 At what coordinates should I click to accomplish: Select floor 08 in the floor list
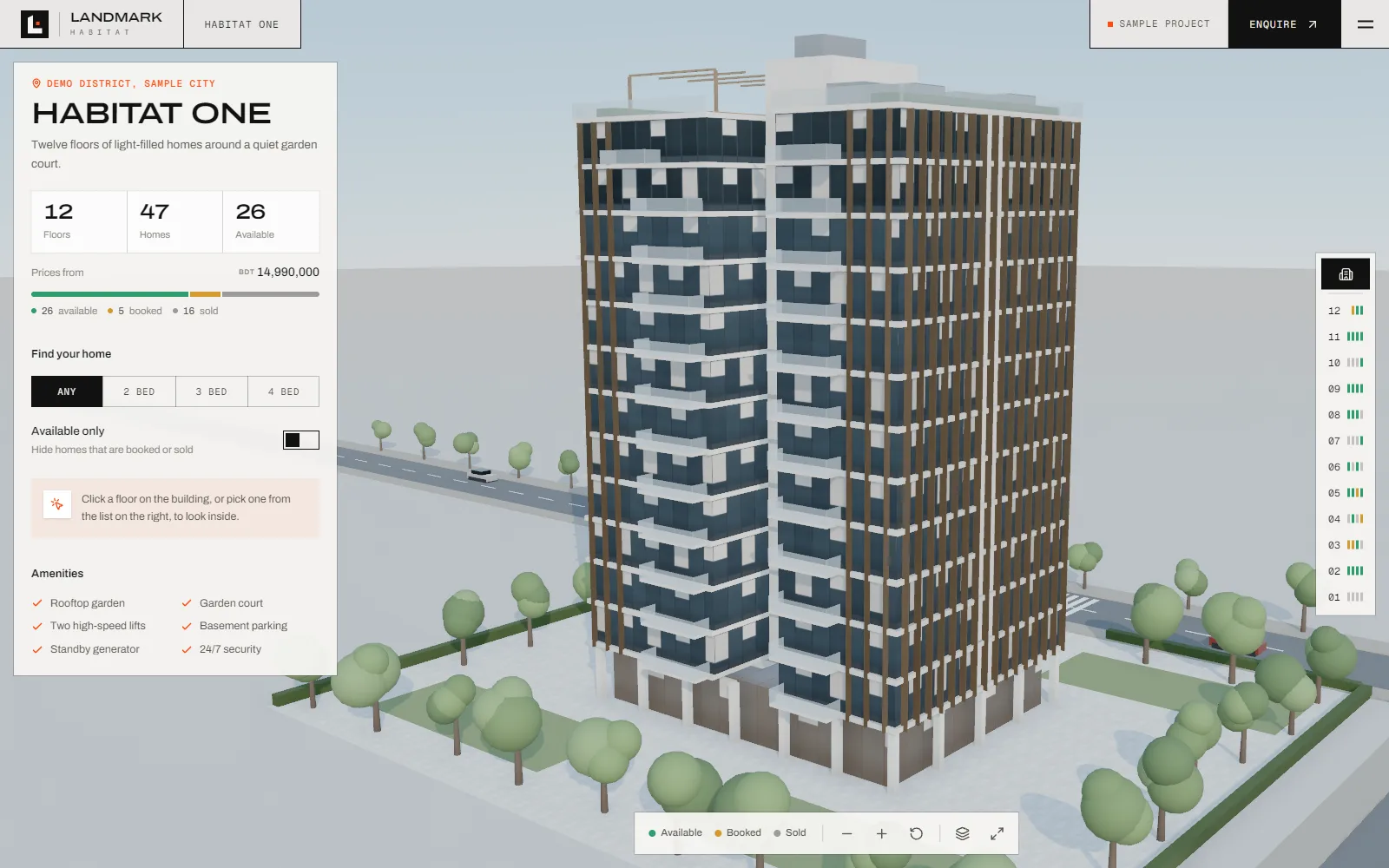(x=1346, y=415)
